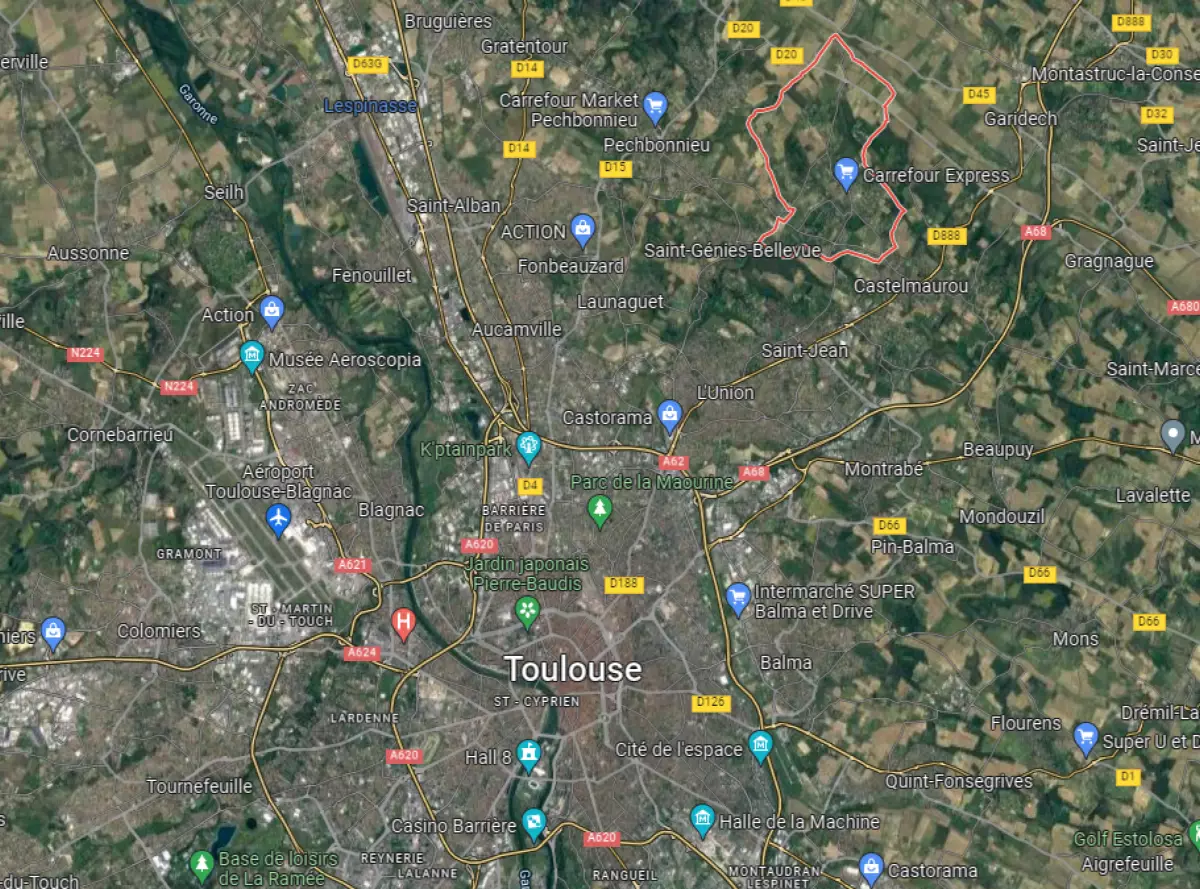
Task: Open the Carrefour Market Pechbonnieu shopping pin
Action: (655, 107)
